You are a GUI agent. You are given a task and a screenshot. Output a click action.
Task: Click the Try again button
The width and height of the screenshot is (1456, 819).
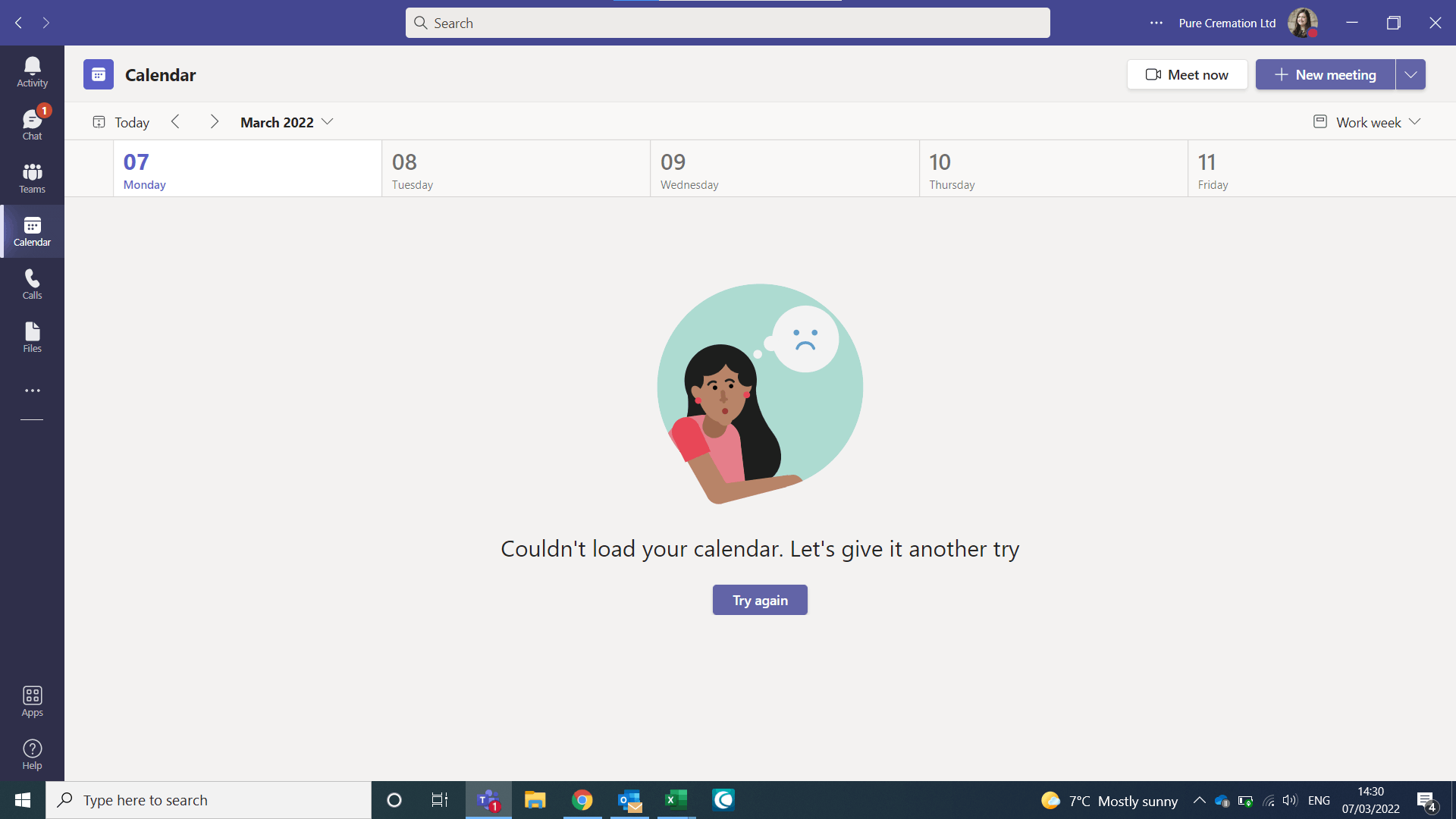click(x=760, y=600)
